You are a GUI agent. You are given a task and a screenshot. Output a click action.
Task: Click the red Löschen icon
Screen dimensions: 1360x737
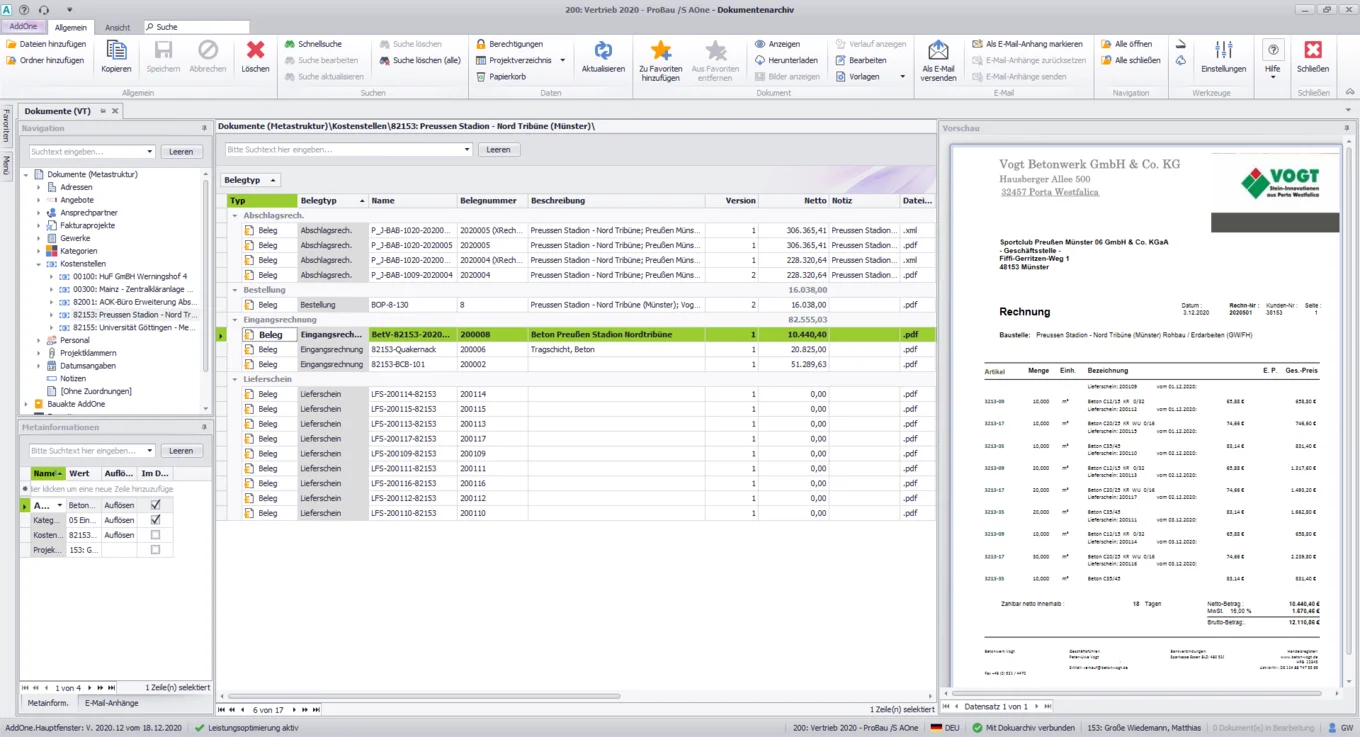255,52
